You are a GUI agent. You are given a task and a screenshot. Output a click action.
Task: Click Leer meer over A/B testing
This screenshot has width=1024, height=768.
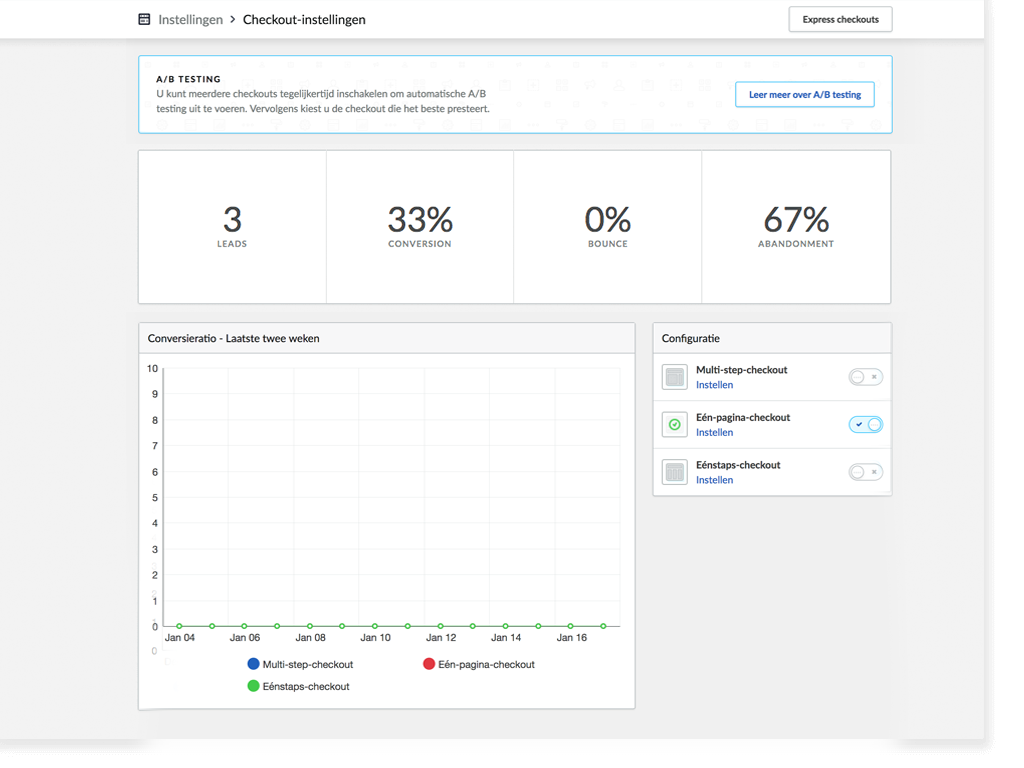pyautogui.click(x=805, y=95)
